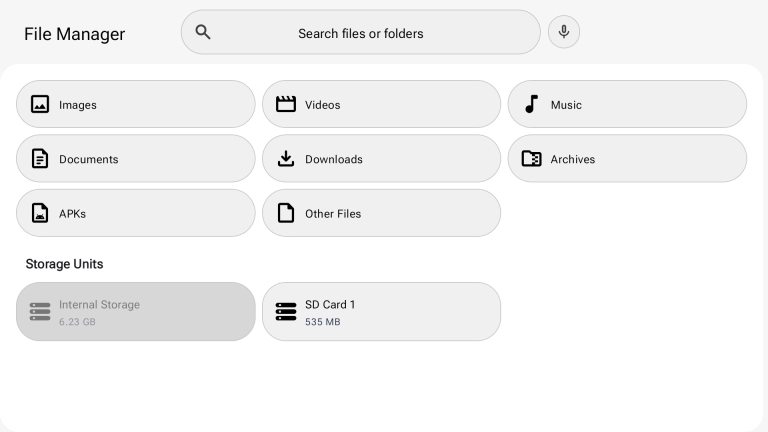768x432 pixels.
Task: Click the File Manager title
Action: [x=74, y=34]
